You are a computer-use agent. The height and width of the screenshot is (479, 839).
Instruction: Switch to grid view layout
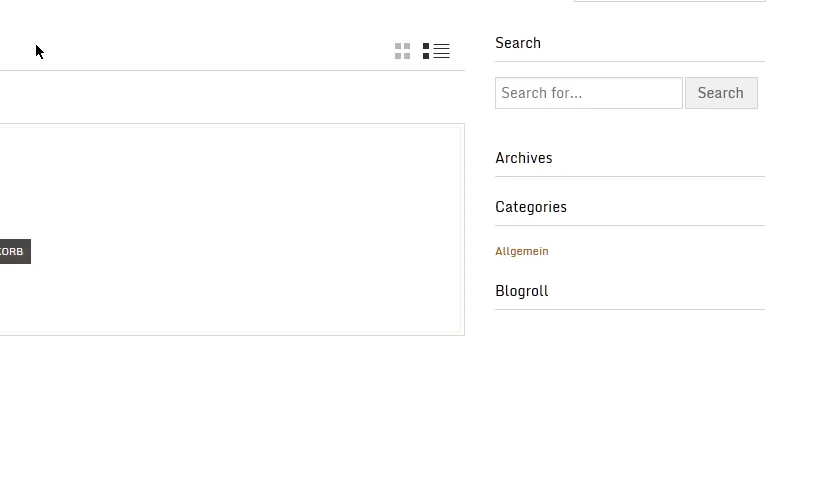[402, 51]
